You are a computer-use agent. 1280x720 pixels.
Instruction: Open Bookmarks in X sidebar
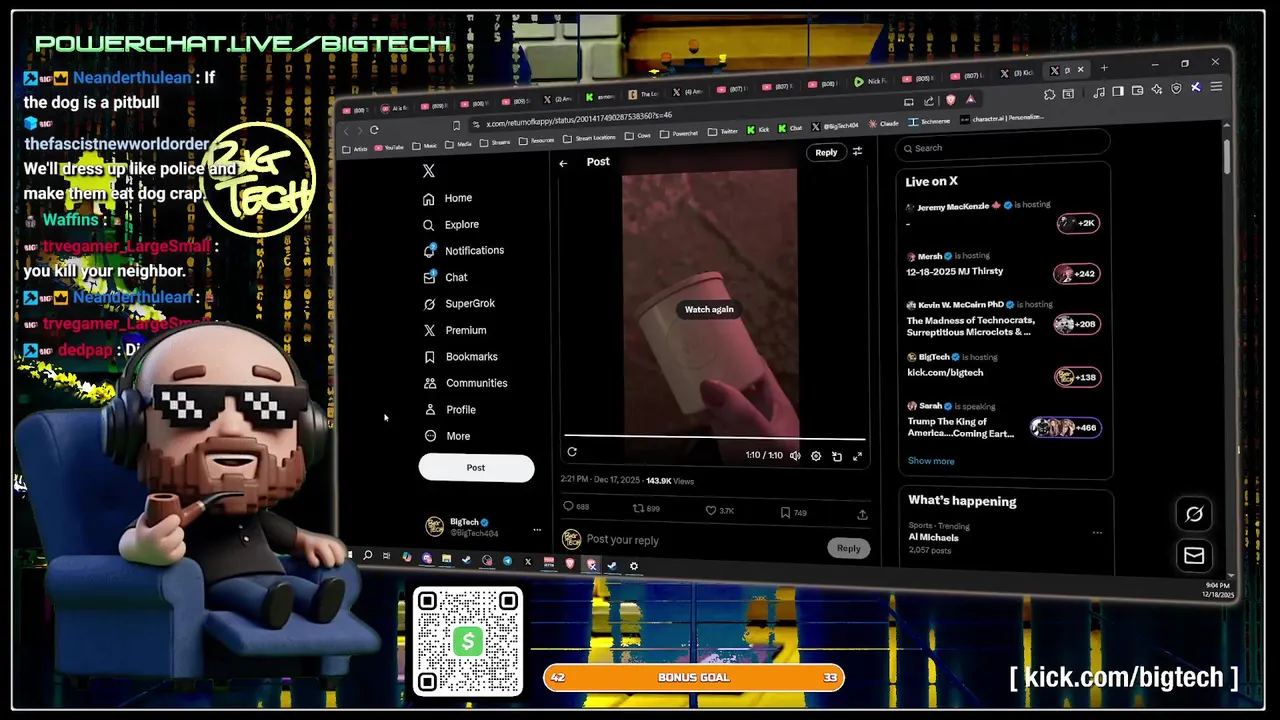(460, 357)
